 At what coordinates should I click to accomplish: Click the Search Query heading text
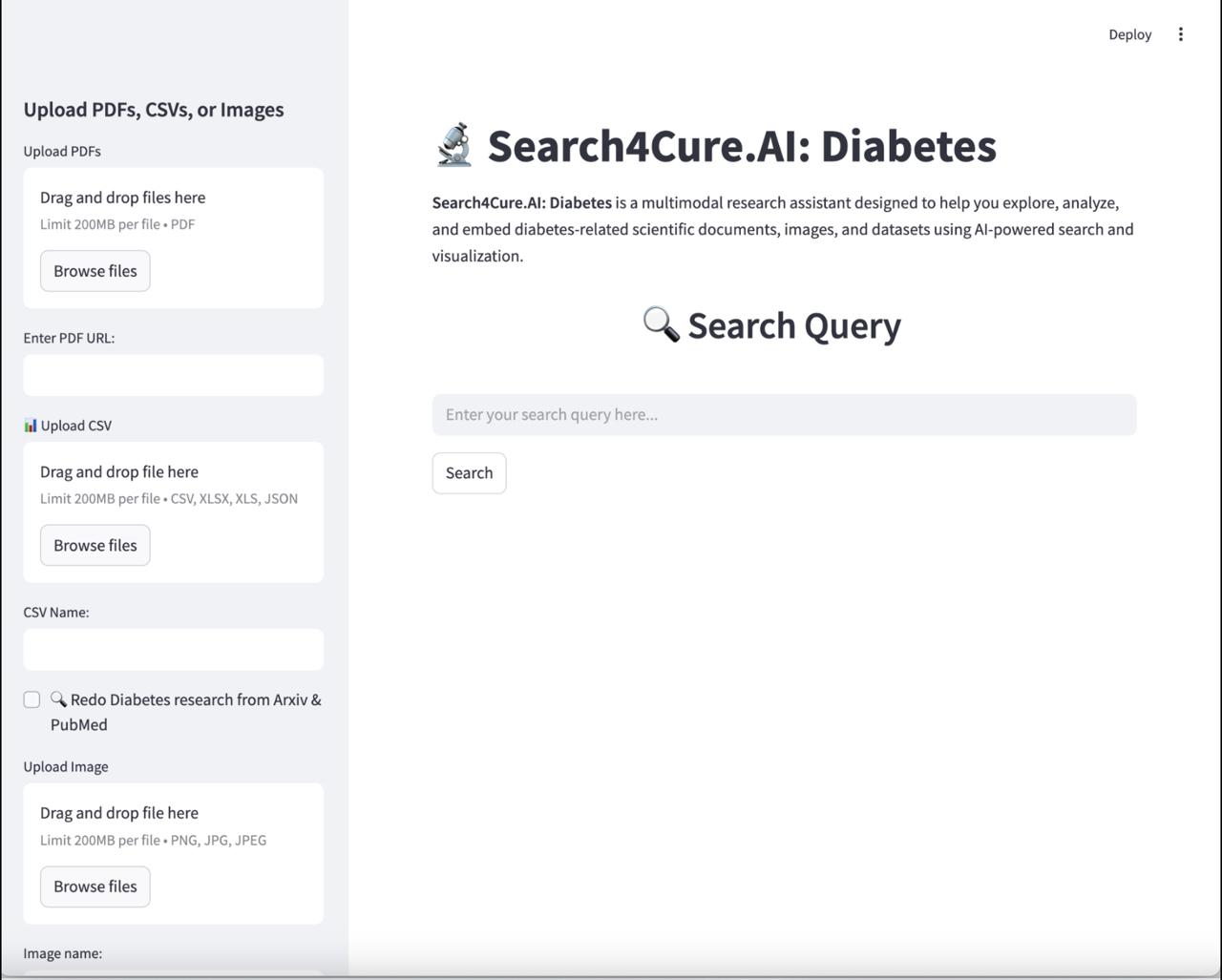click(793, 325)
